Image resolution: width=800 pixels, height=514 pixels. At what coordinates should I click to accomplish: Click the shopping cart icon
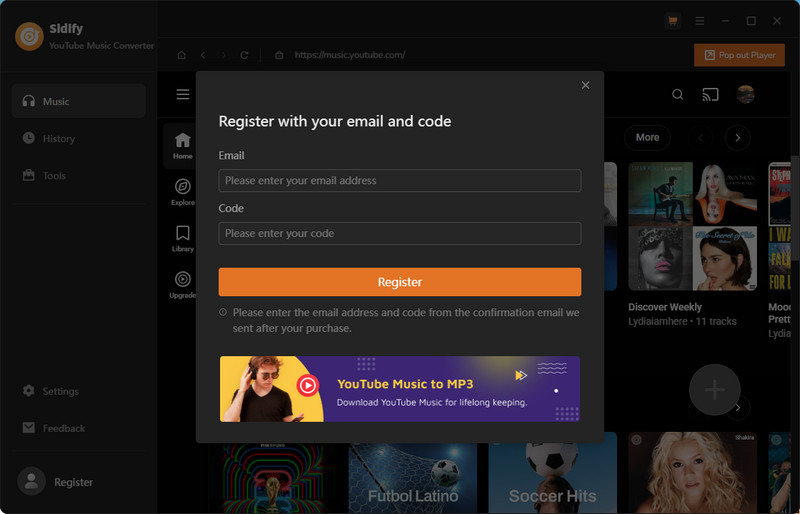click(672, 21)
